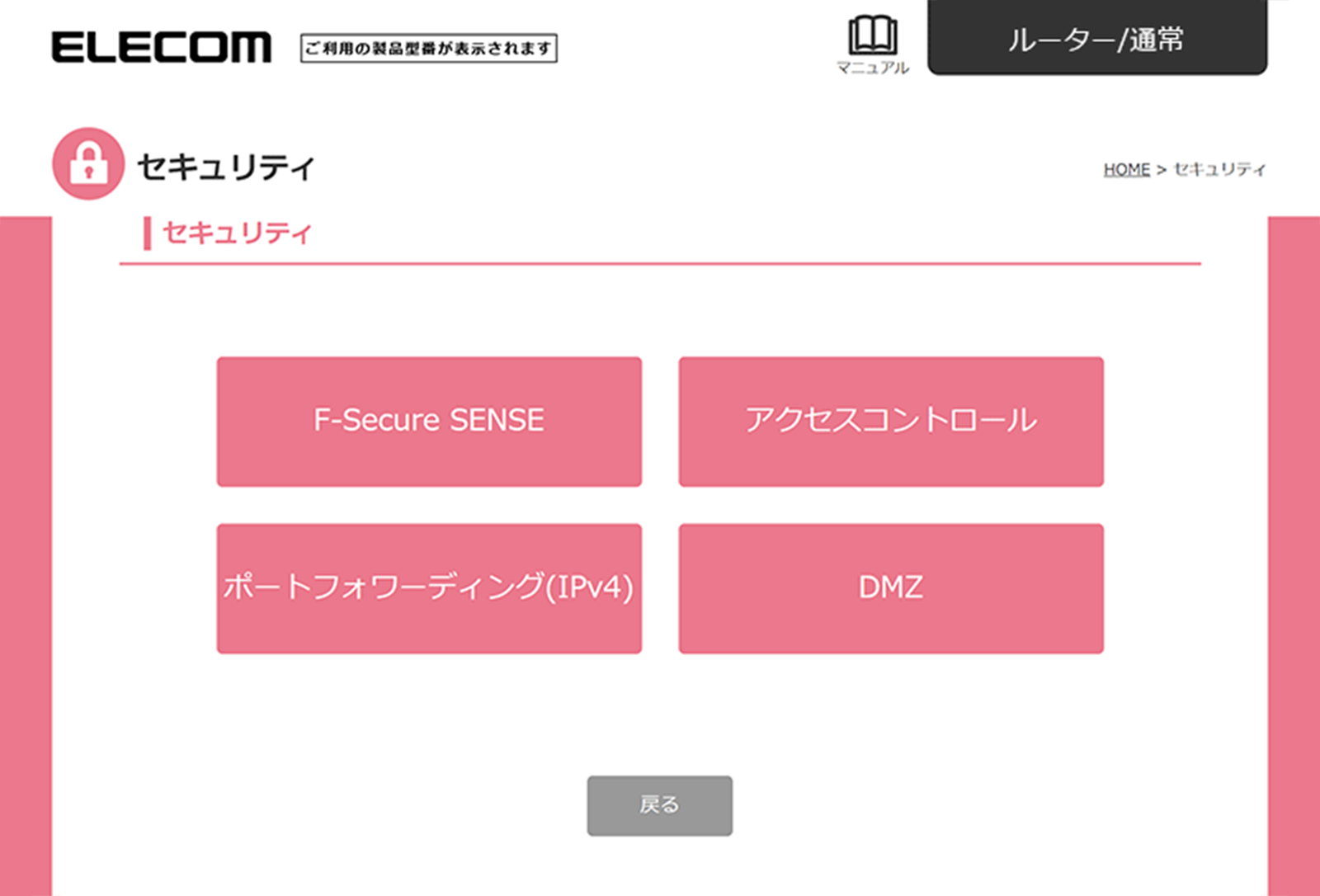Go to HOME via the breadcrumb link
Image resolution: width=1320 pixels, height=896 pixels.
(x=1126, y=169)
